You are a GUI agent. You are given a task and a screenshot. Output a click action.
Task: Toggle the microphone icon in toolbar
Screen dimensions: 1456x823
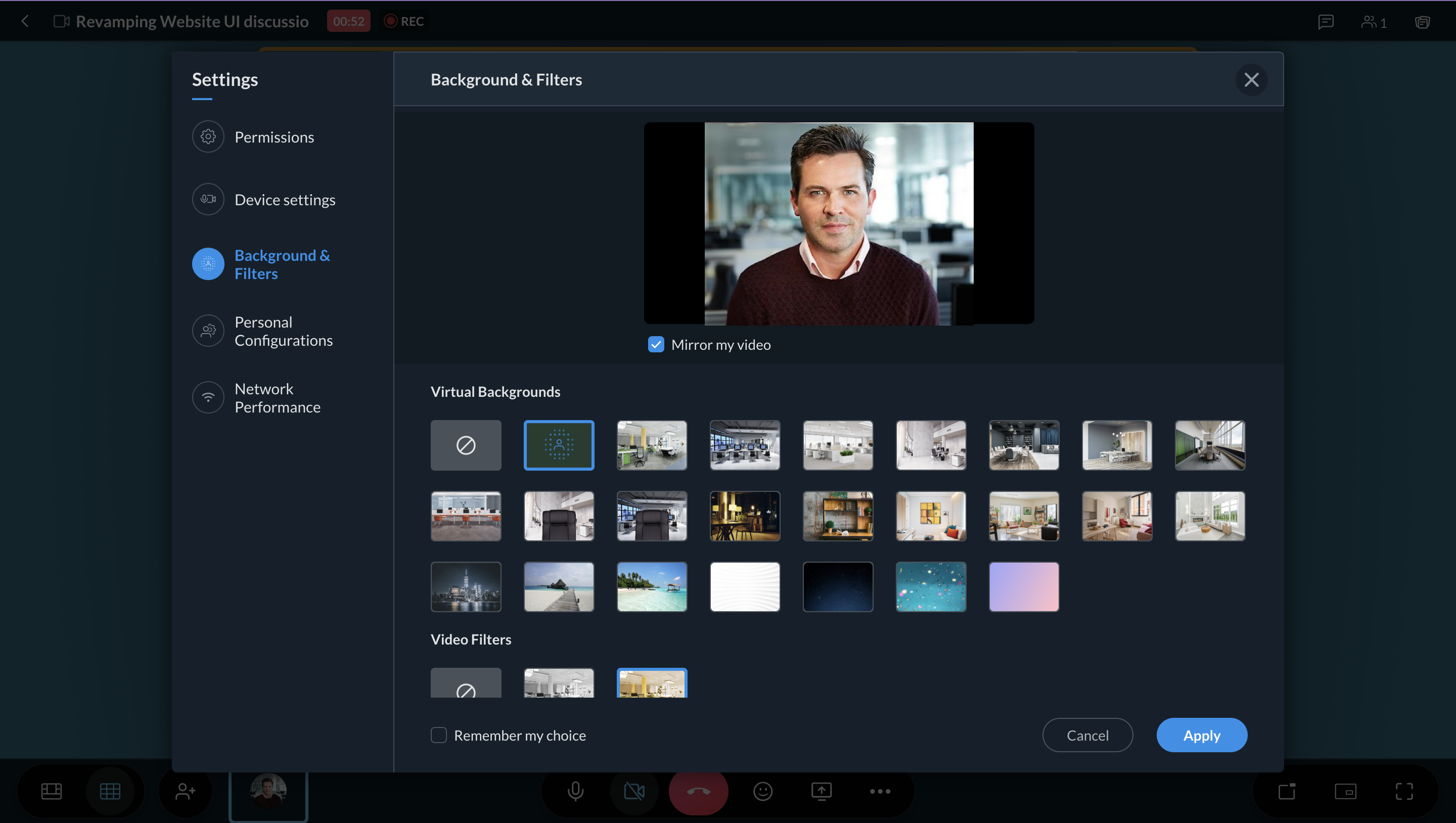point(575,791)
